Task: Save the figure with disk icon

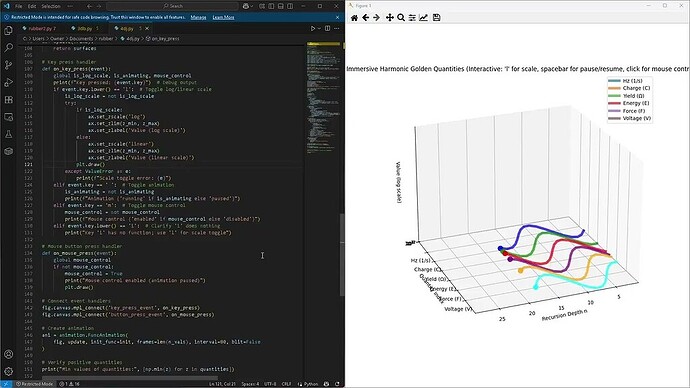Action: point(437,18)
